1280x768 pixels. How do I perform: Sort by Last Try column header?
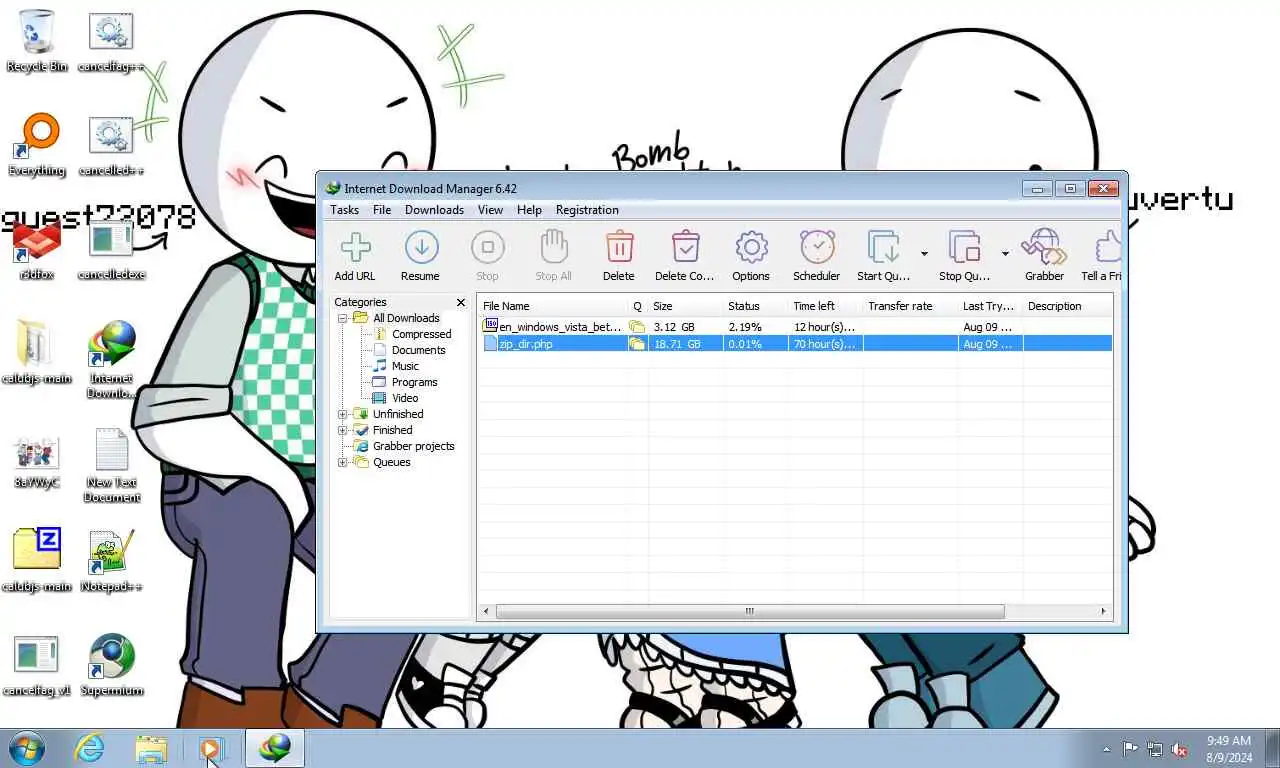(x=990, y=306)
